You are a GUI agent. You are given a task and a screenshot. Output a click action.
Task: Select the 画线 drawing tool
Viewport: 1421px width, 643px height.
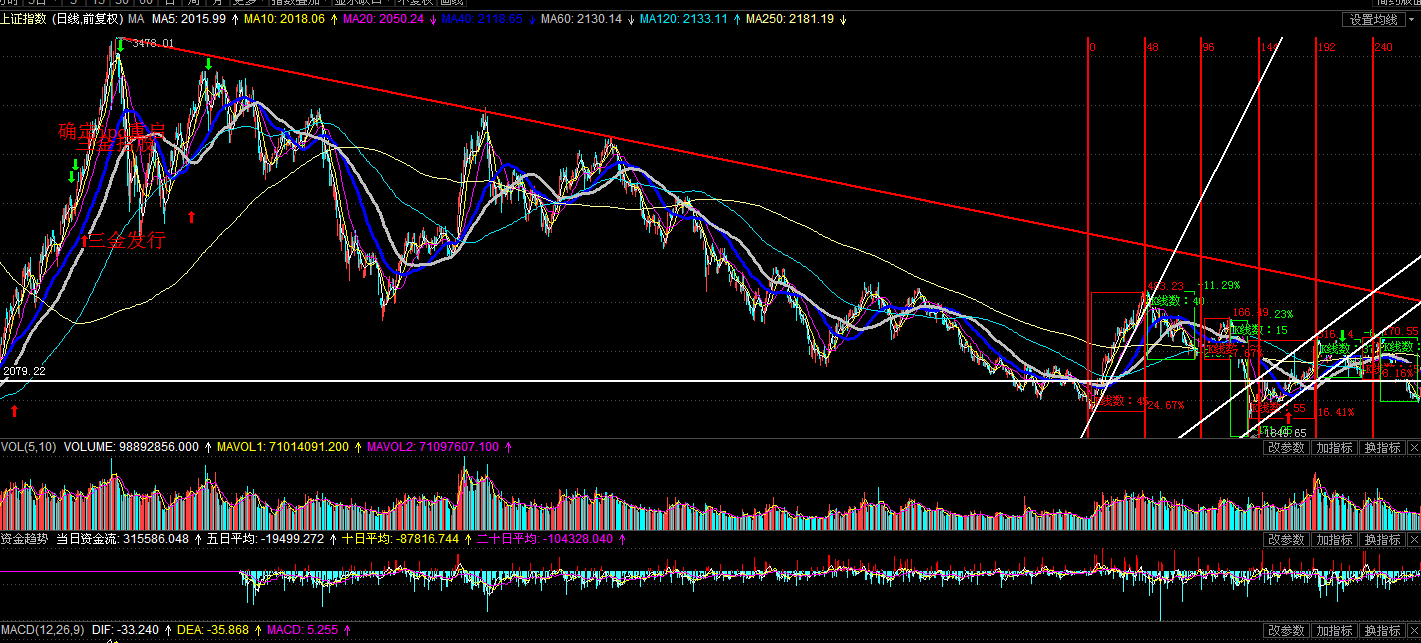[x=455, y=3]
